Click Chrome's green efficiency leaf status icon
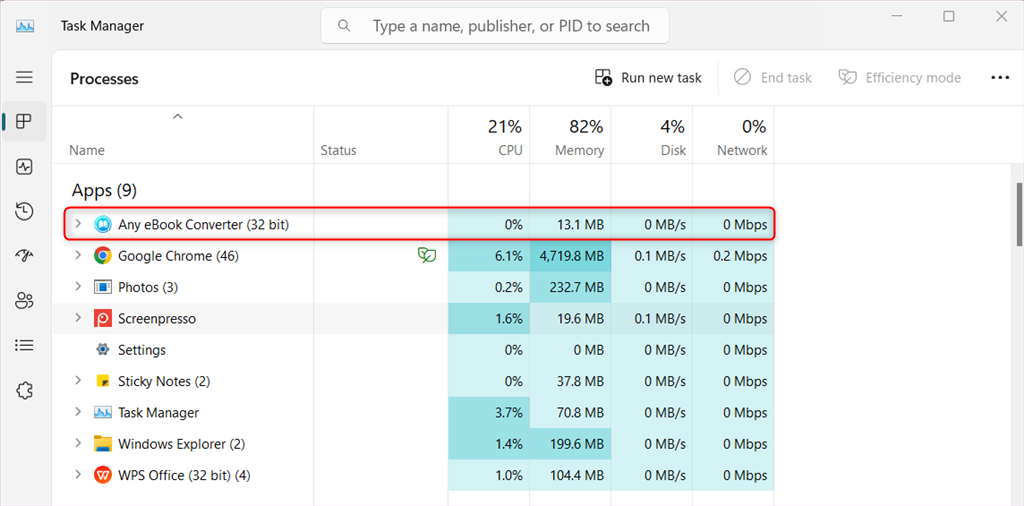The image size is (1024, 506). coord(427,255)
